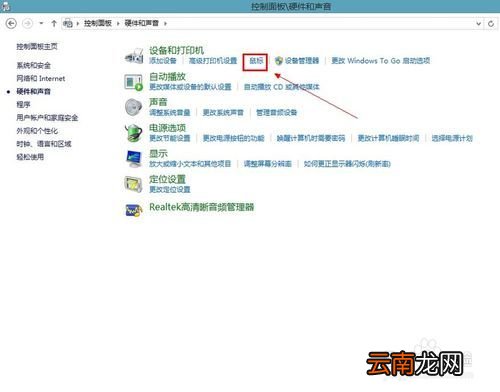Click 调整屏幕分辨率 link

268,164
